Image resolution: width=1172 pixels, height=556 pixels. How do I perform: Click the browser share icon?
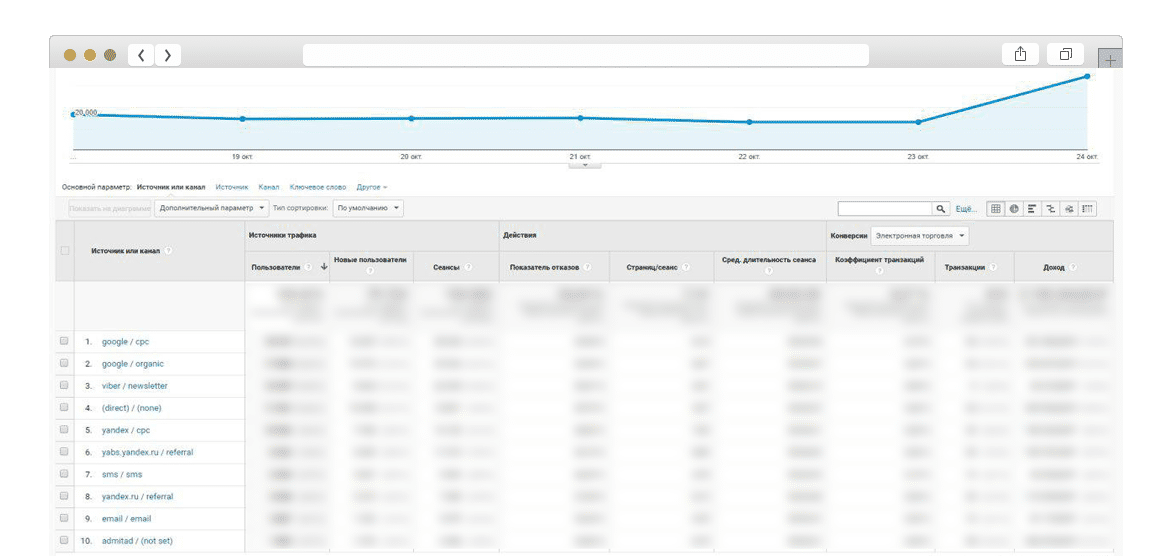[1020, 55]
